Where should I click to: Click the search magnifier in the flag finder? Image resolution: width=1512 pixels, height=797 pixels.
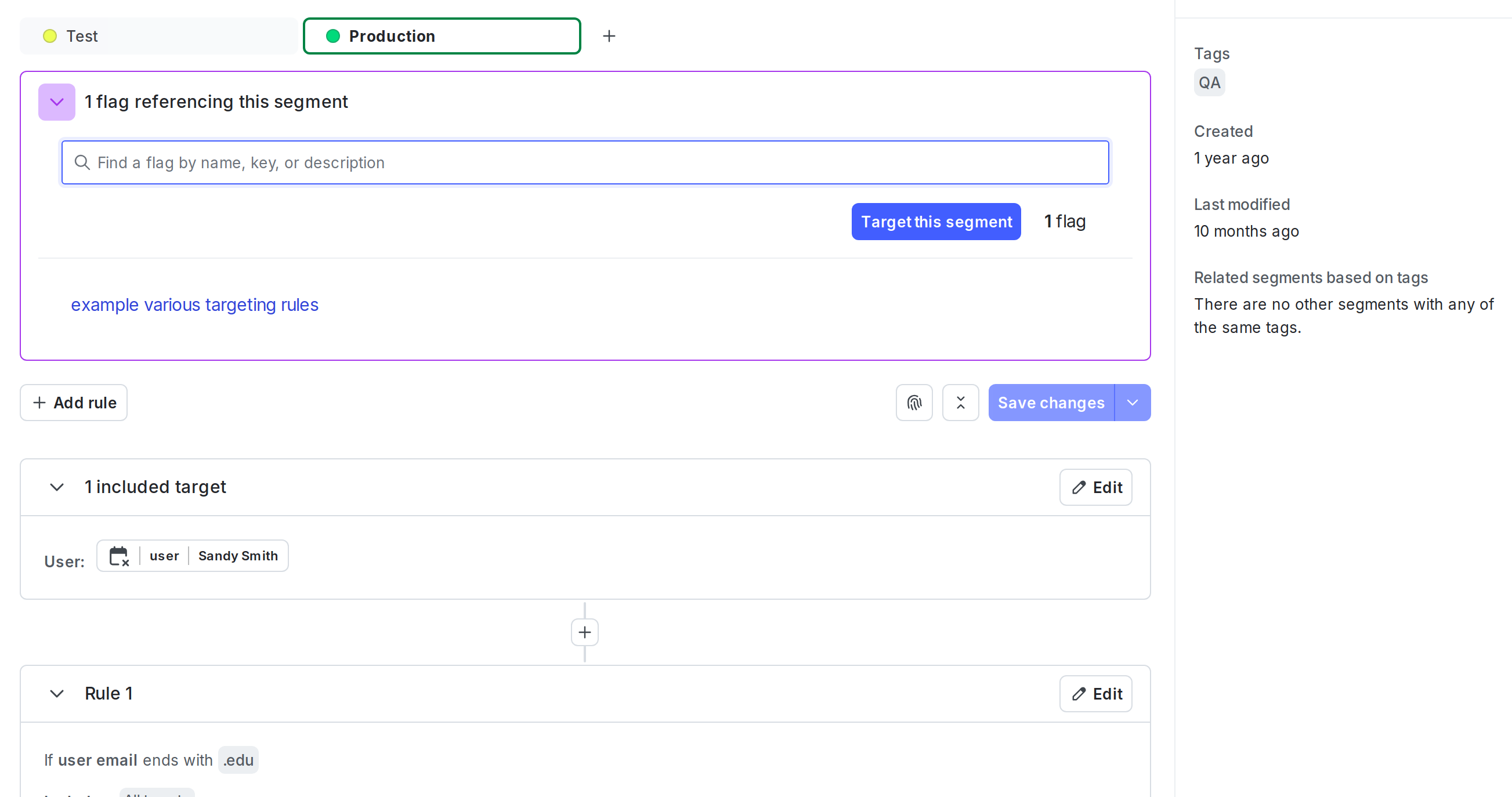[82, 162]
